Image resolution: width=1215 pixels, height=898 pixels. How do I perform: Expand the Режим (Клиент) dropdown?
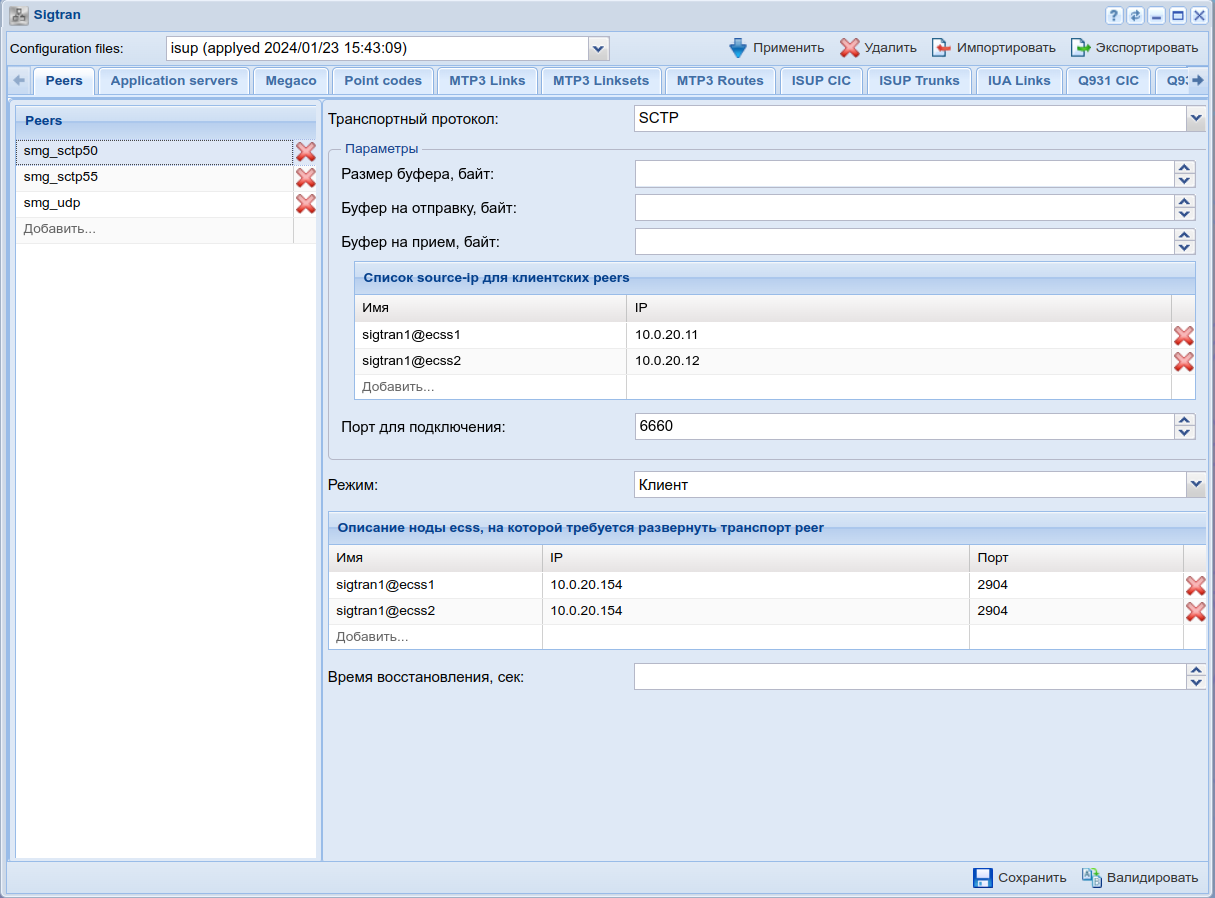tap(1195, 485)
